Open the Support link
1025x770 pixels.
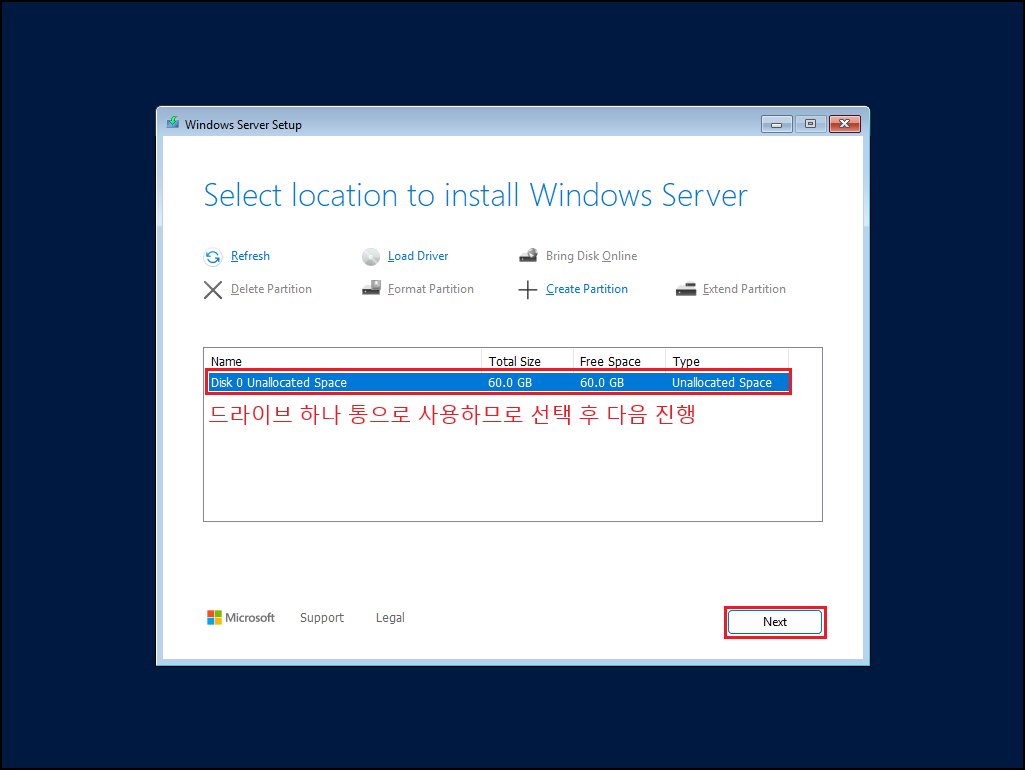322,618
